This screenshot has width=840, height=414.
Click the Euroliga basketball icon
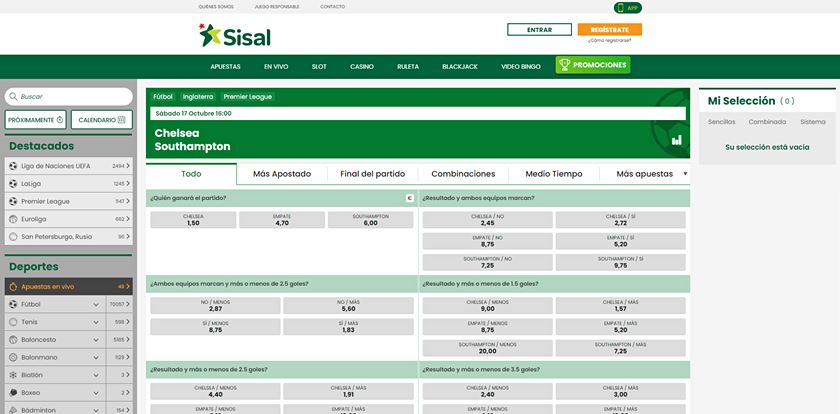pyautogui.click(x=13, y=219)
